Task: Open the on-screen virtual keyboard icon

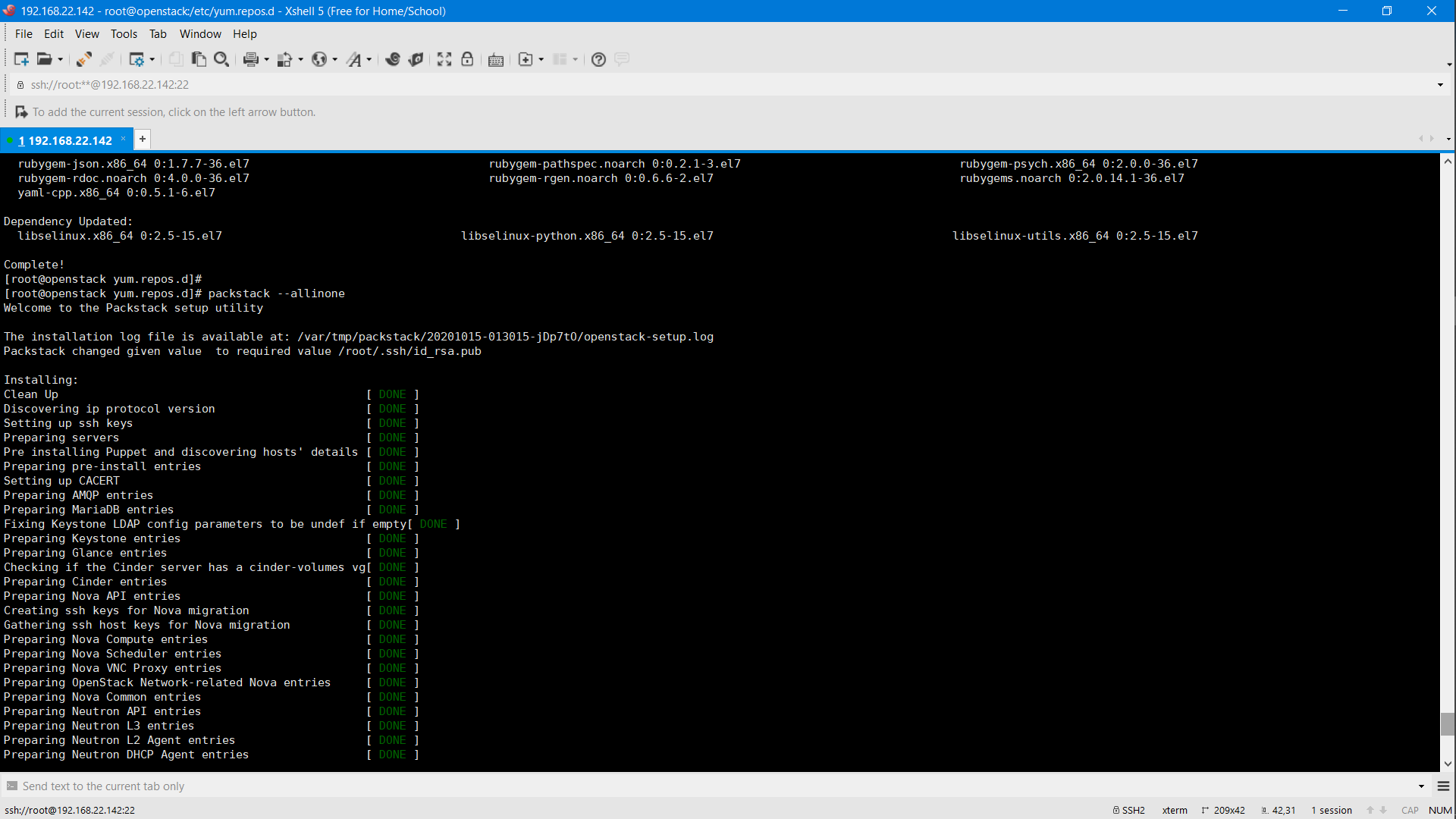Action: 495,59
